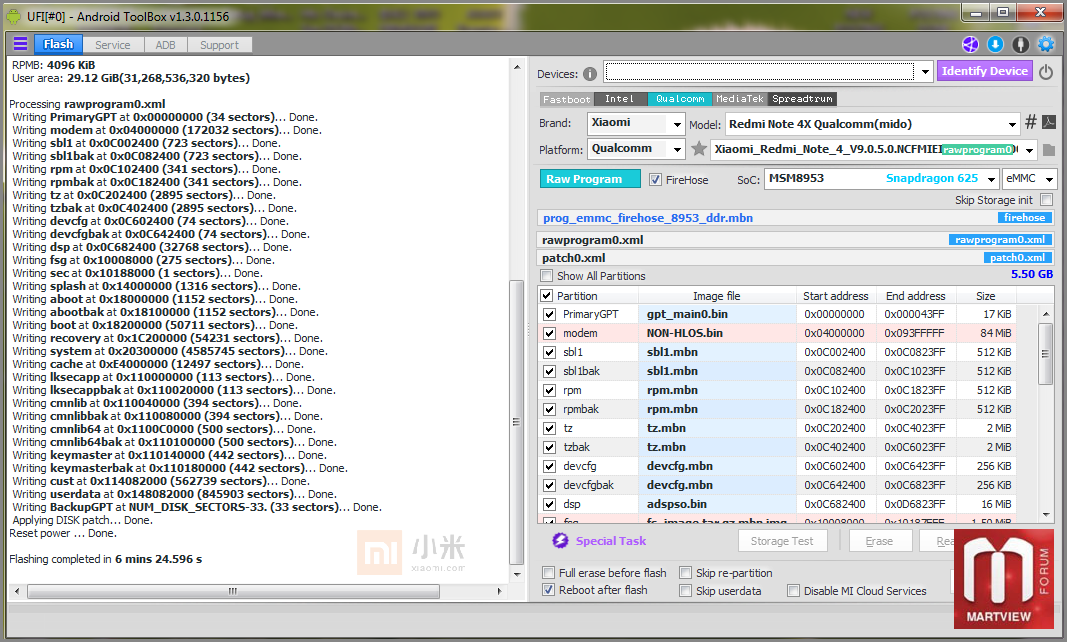Click the NON-HLOS.bin image file cell

(717, 334)
